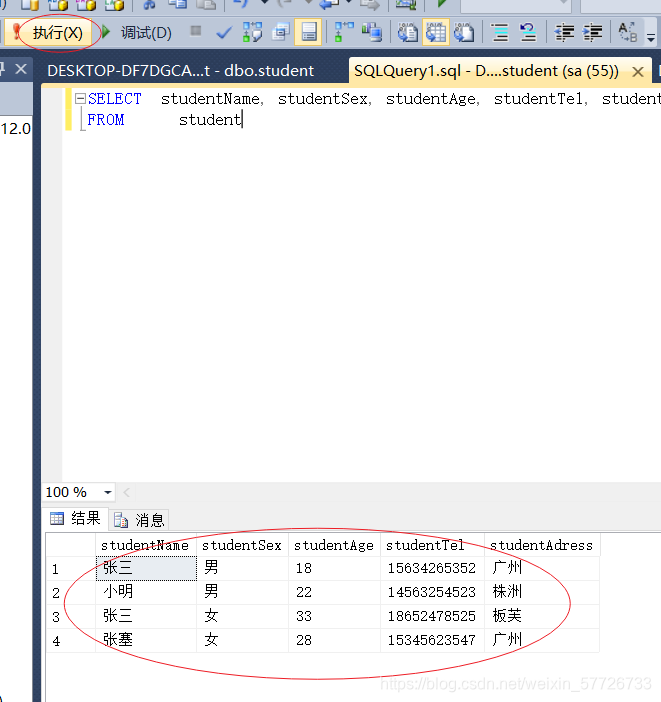This screenshot has height=702, width=661.
Task: Switch results output to file
Action: coord(464,33)
